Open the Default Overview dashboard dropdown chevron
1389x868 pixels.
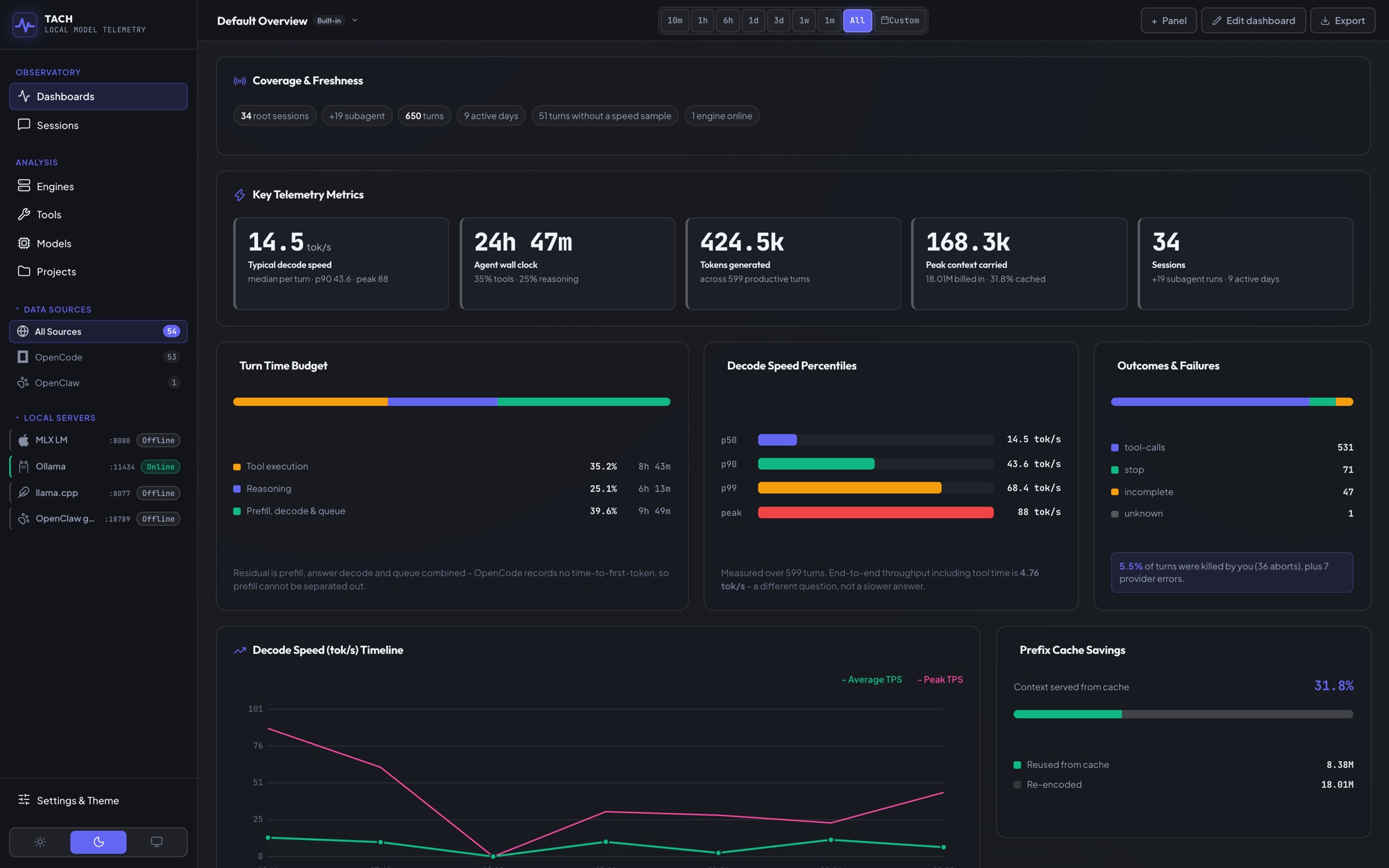pos(355,21)
